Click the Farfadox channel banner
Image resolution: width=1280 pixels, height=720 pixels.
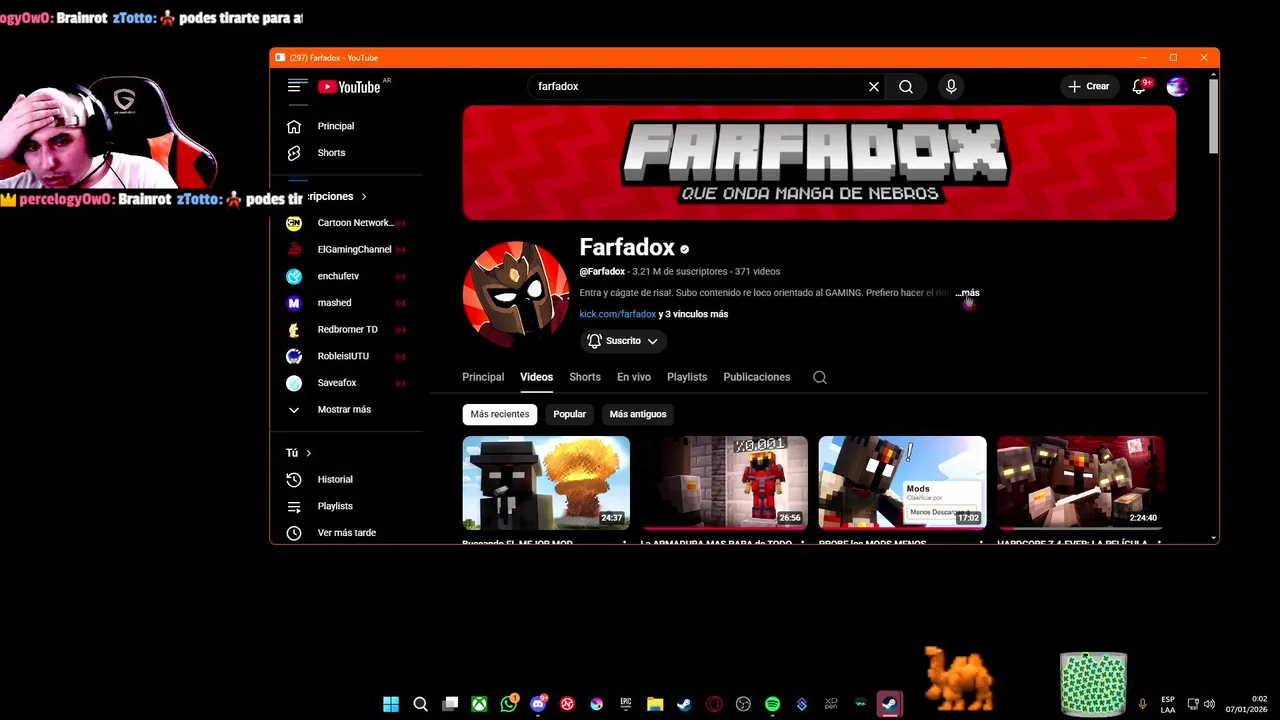click(x=819, y=162)
